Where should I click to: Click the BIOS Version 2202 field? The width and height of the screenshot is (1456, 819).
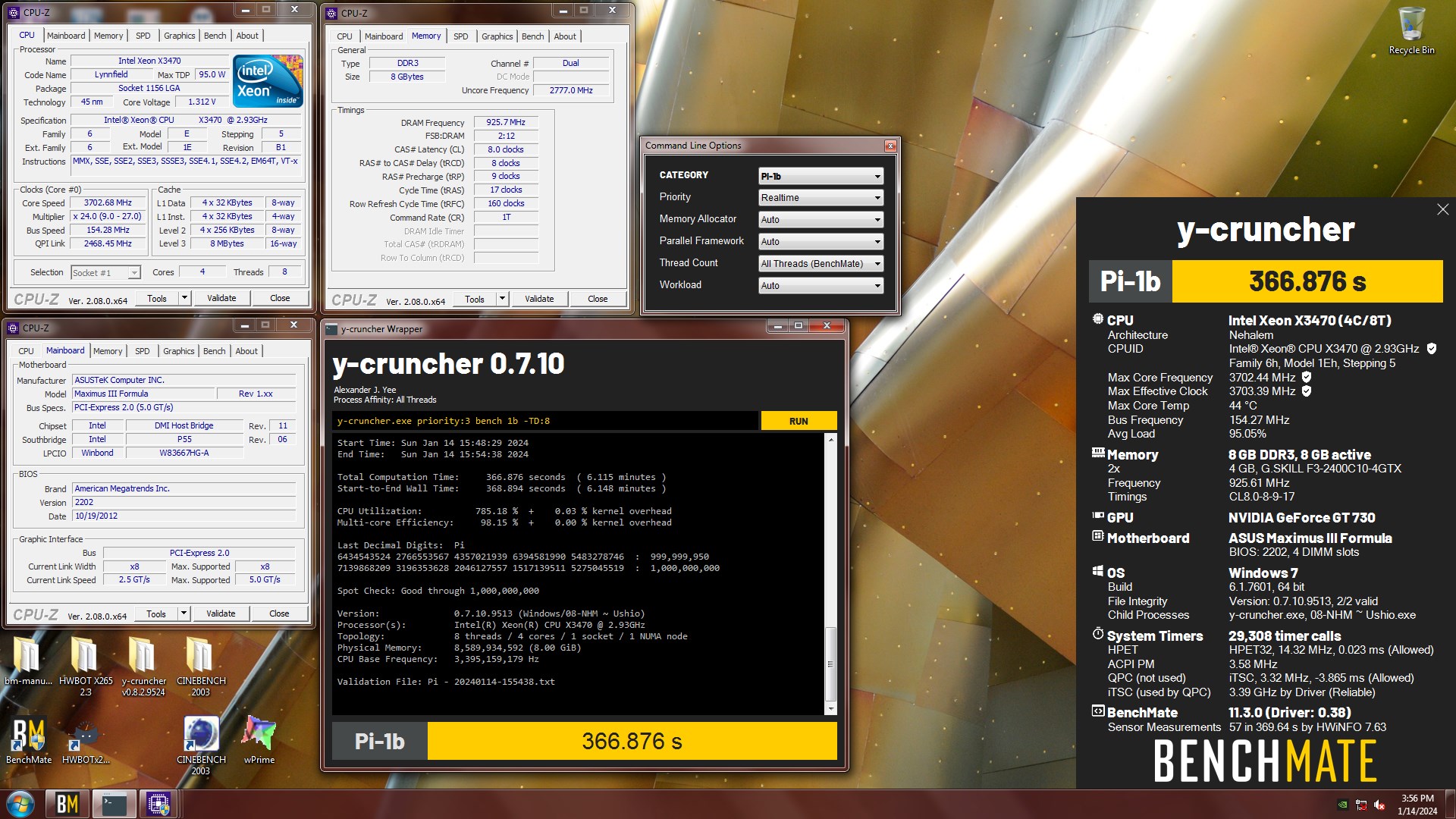click(x=184, y=502)
